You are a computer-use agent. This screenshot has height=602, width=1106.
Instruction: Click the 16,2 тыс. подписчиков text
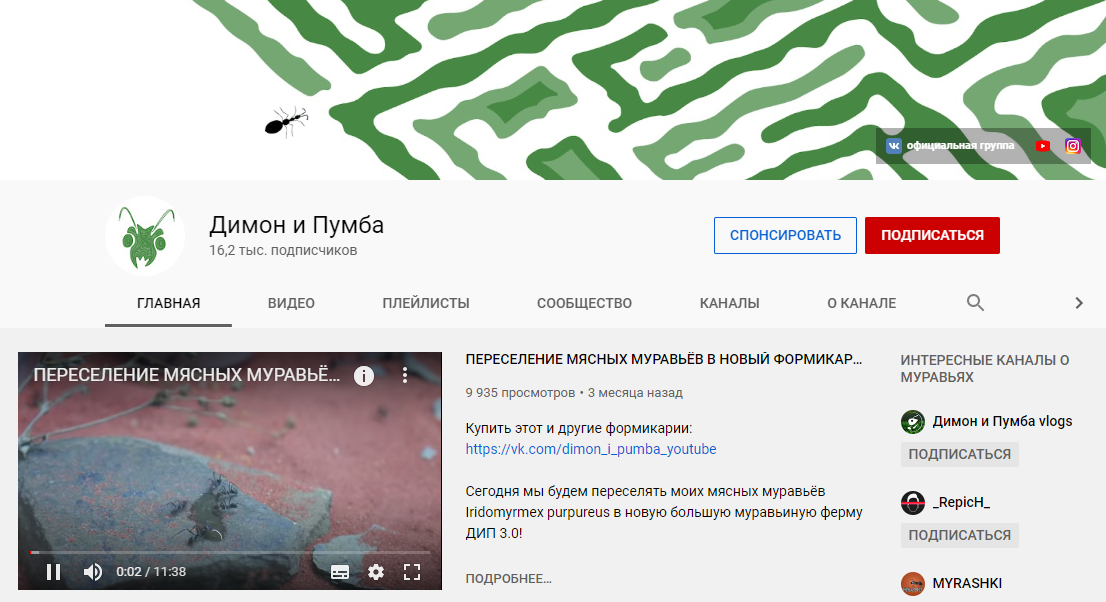tap(283, 251)
